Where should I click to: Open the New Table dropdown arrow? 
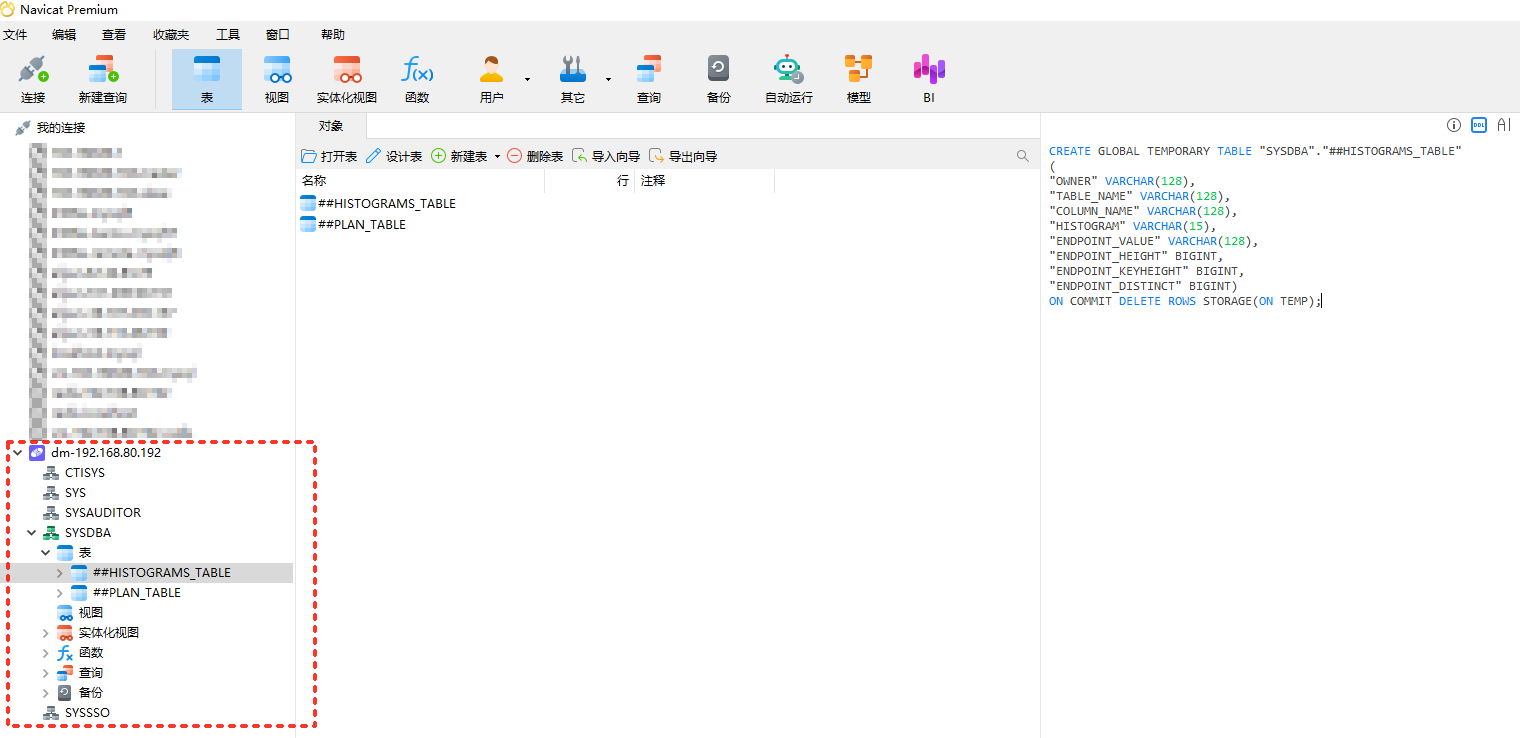click(497, 157)
